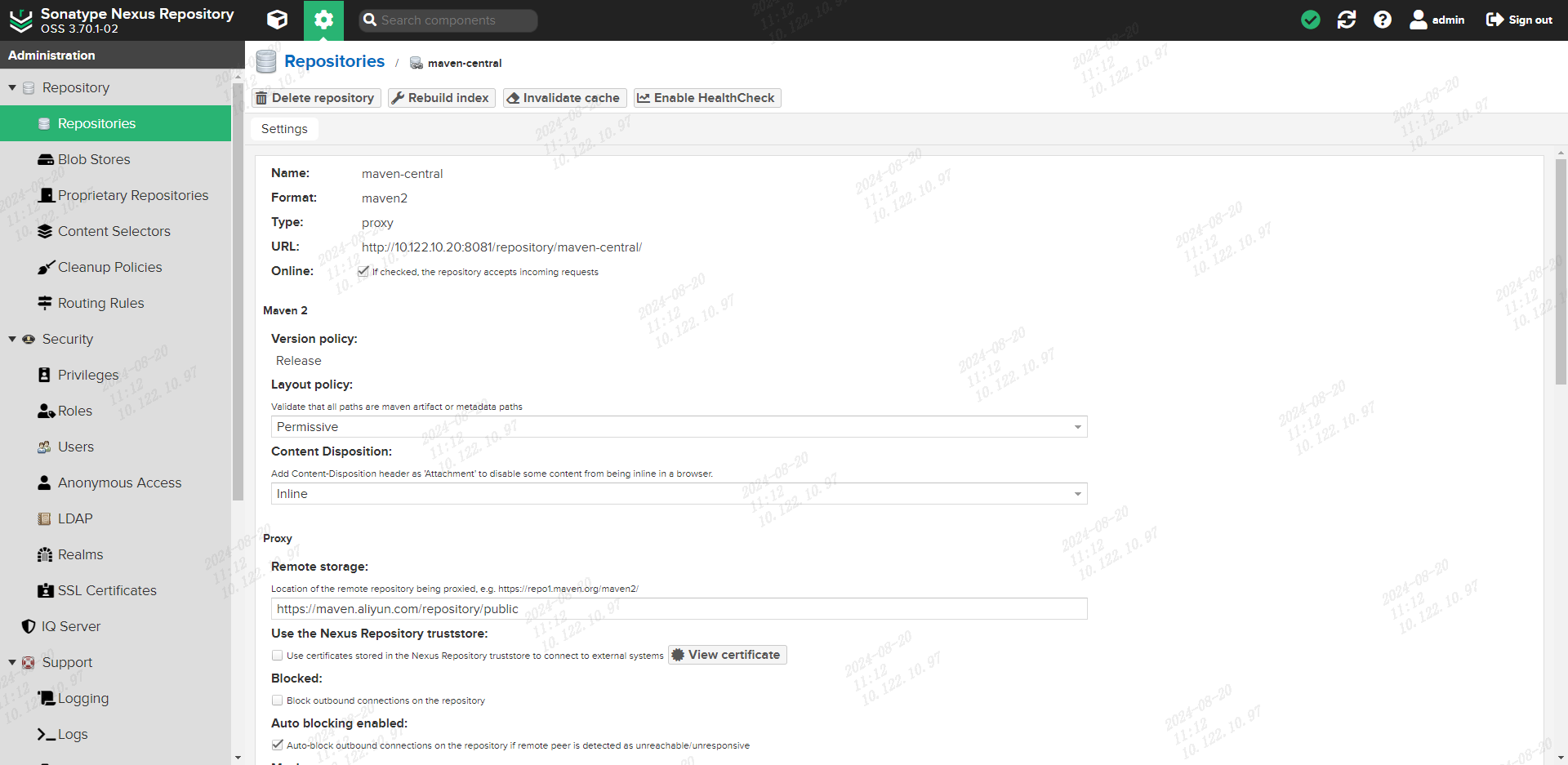This screenshot has width=1568, height=765.
Task: Click the SSL Certificates icon
Action: pos(46,590)
